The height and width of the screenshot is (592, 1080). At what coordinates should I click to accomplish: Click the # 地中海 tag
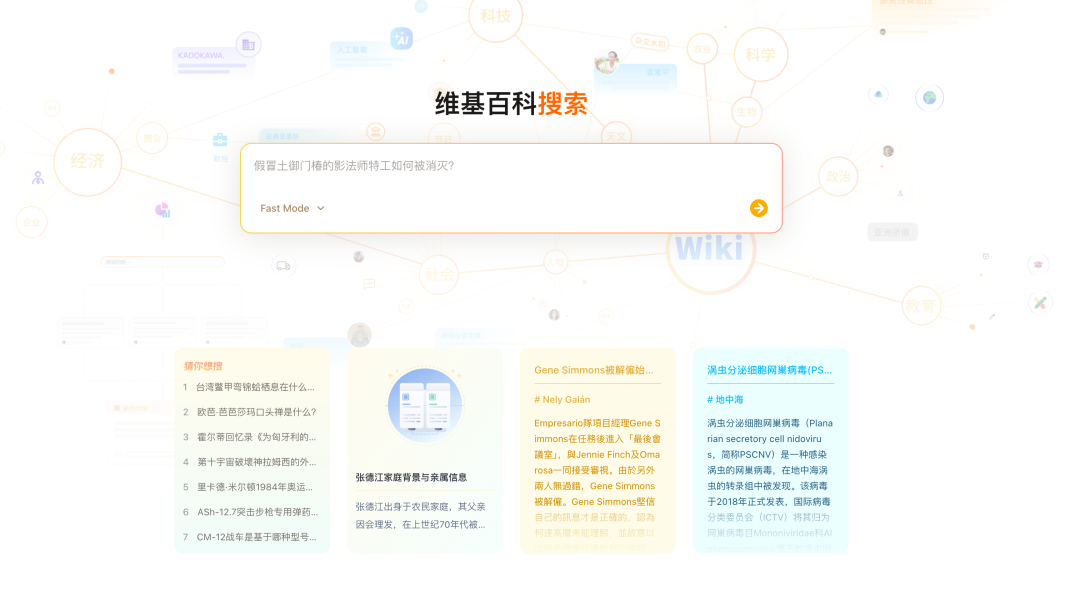pos(725,400)
